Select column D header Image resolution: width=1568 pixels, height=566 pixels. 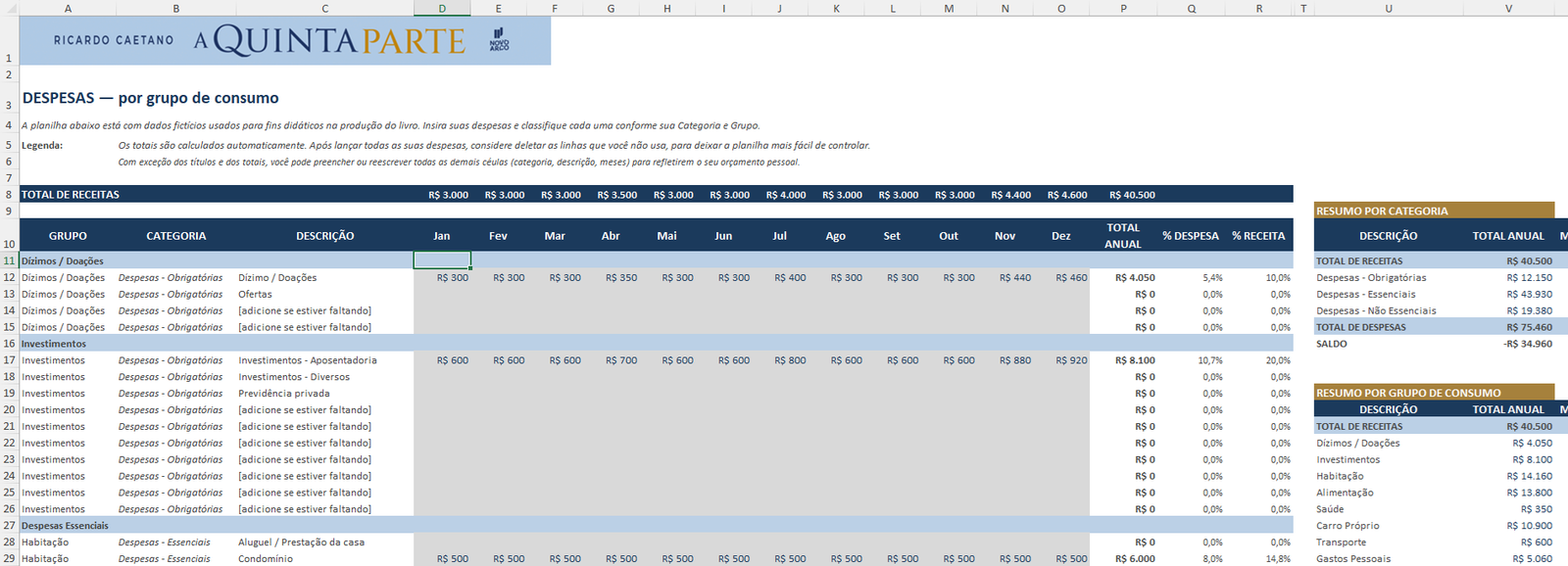(x=442, y=8)
